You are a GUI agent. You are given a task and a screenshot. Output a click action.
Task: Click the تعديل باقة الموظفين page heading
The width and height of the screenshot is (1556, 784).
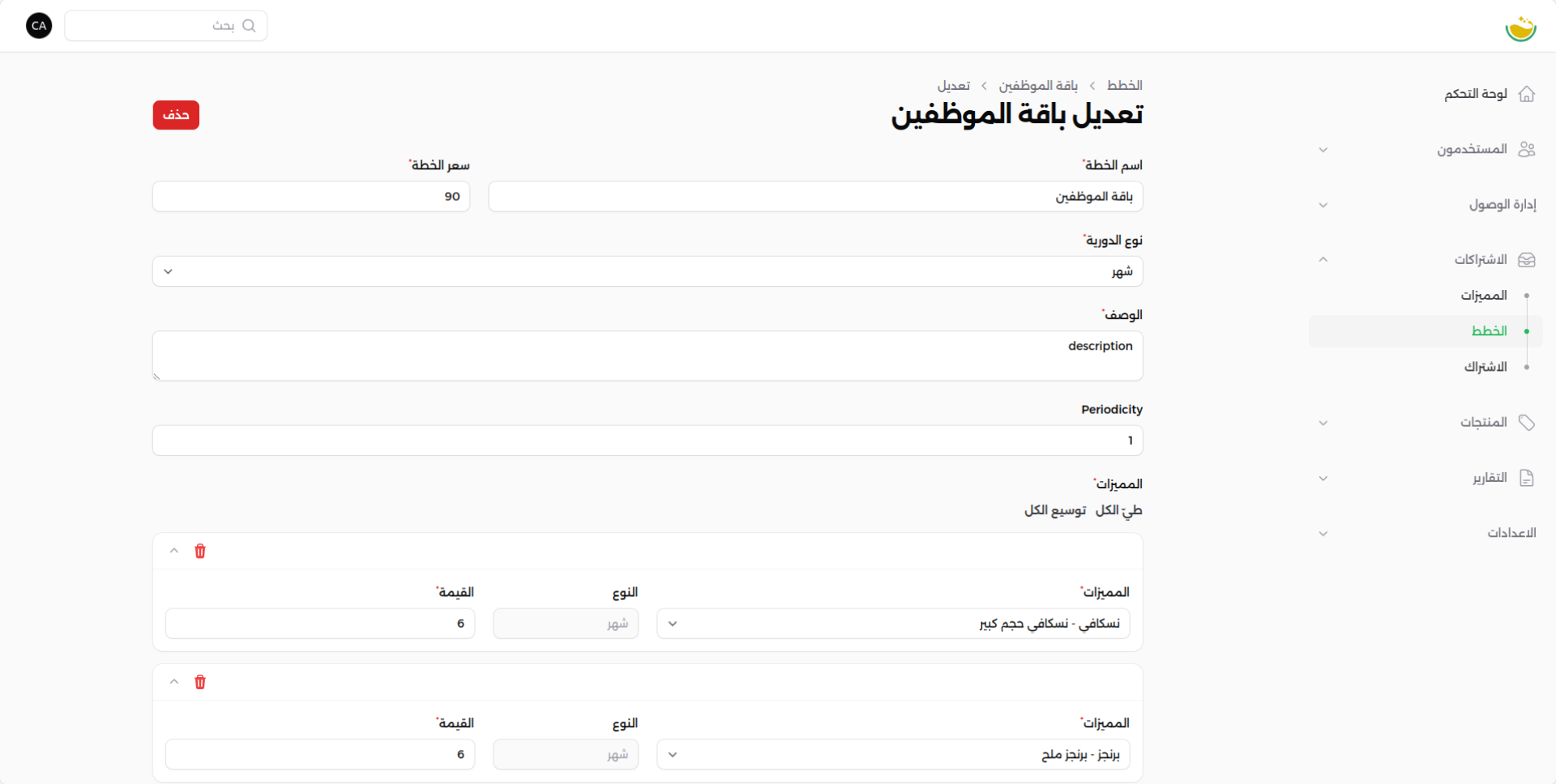[x=1017, y=114]
